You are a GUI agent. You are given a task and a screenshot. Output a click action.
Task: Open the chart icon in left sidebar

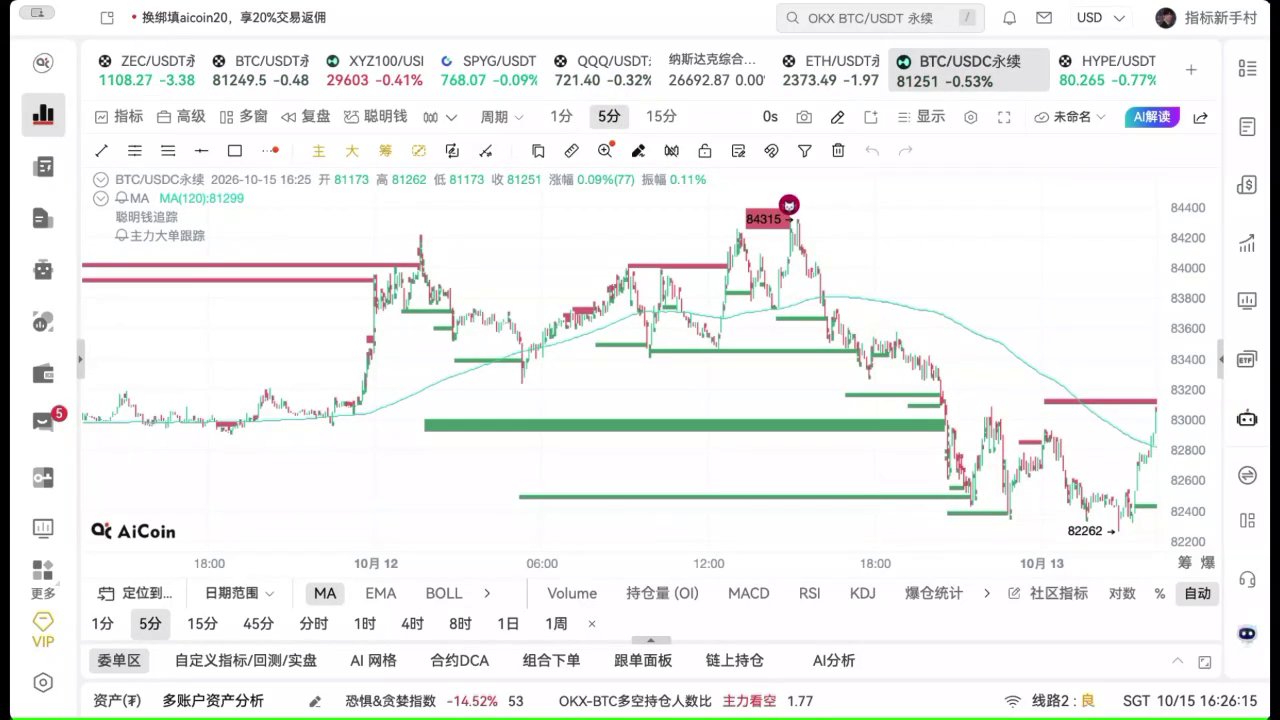(x=43, y=115)
